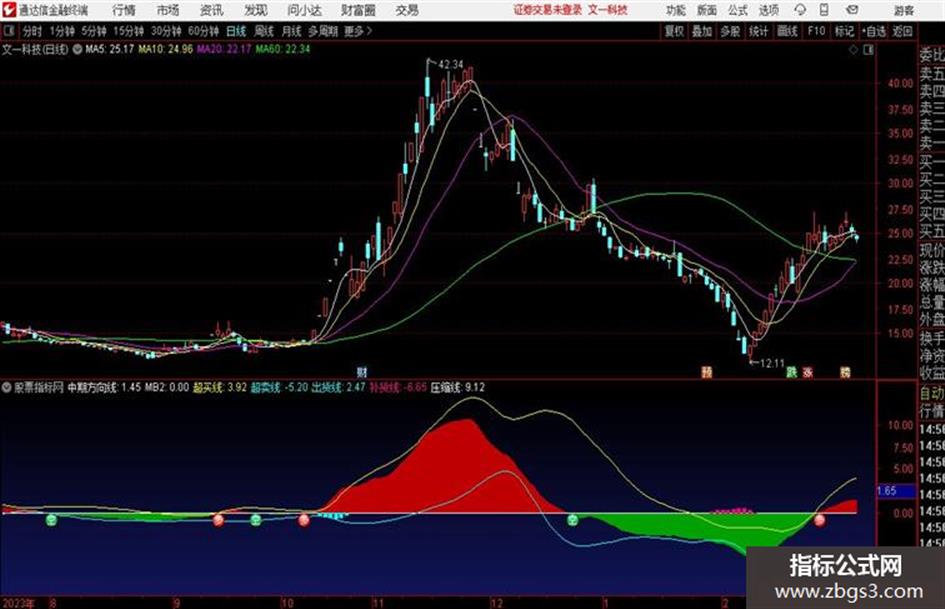
Task: Toggle the left panel icon beside 分时
Action: pos(9,31)
